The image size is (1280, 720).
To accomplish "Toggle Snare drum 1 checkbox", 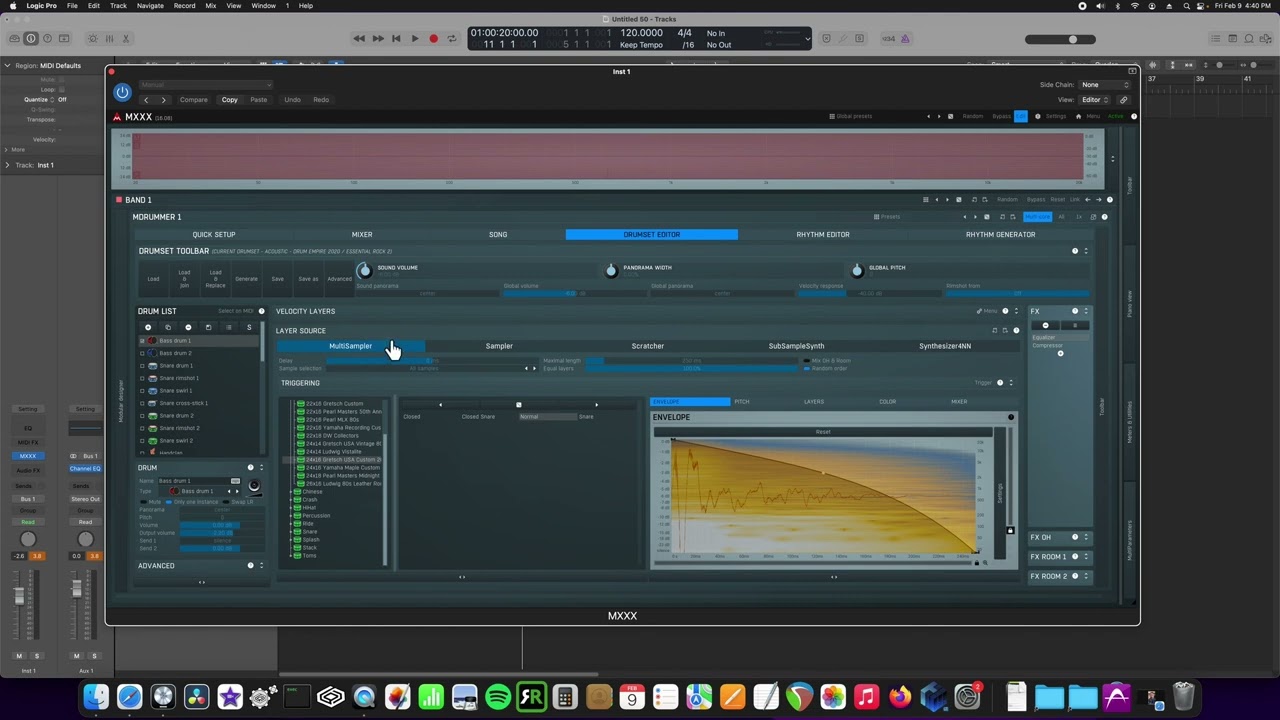I will [142, 366].
